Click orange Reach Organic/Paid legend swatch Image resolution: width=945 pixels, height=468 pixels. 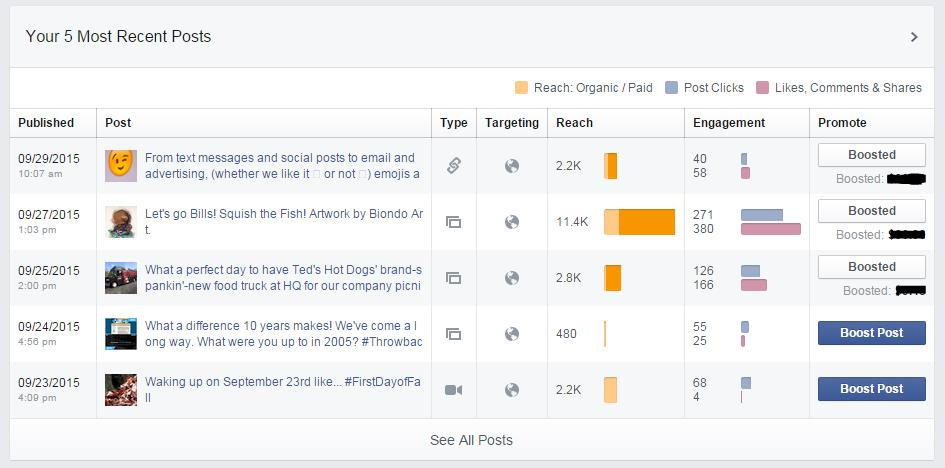coord(521,88)
